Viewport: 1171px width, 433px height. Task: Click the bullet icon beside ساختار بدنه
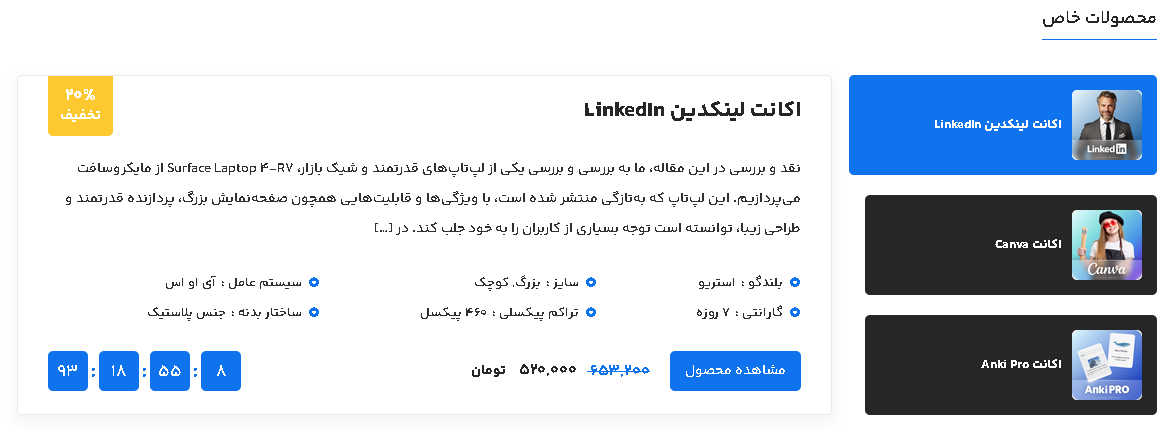[x=314, y=313]
